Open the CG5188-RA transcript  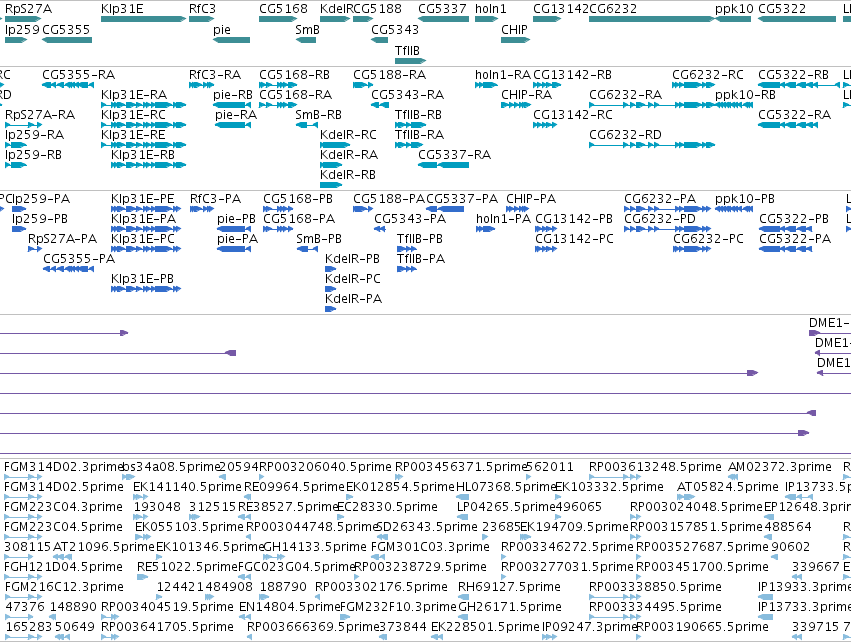tap(363, 85)
